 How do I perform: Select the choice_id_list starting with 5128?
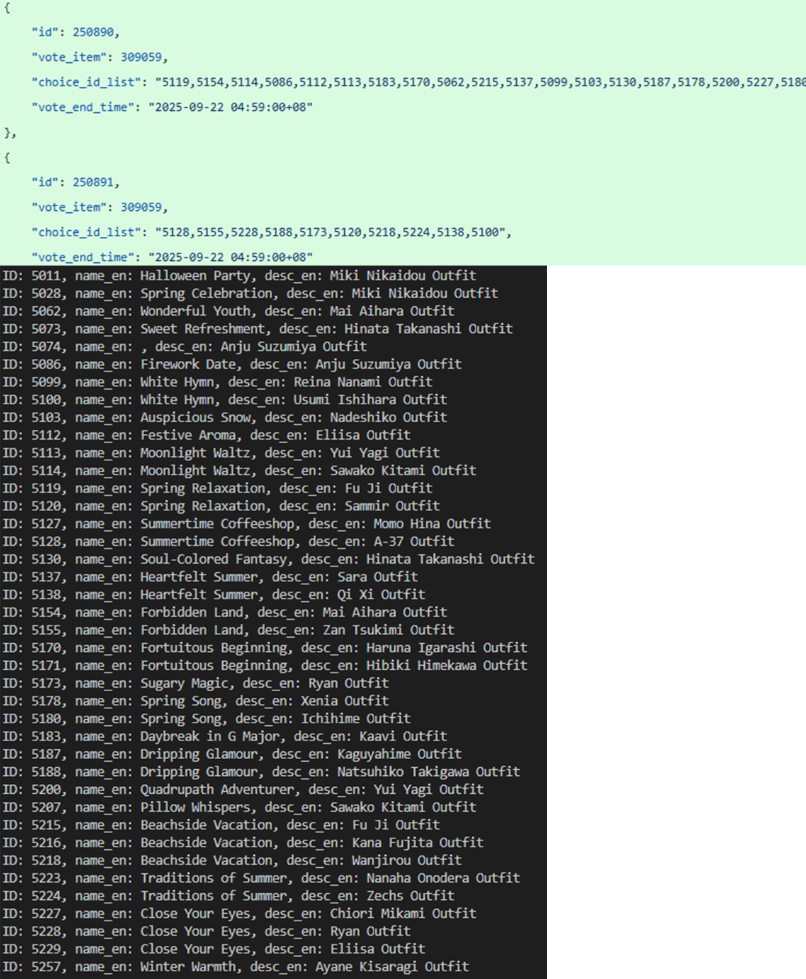pyautogui.click(x=272, y=232)
